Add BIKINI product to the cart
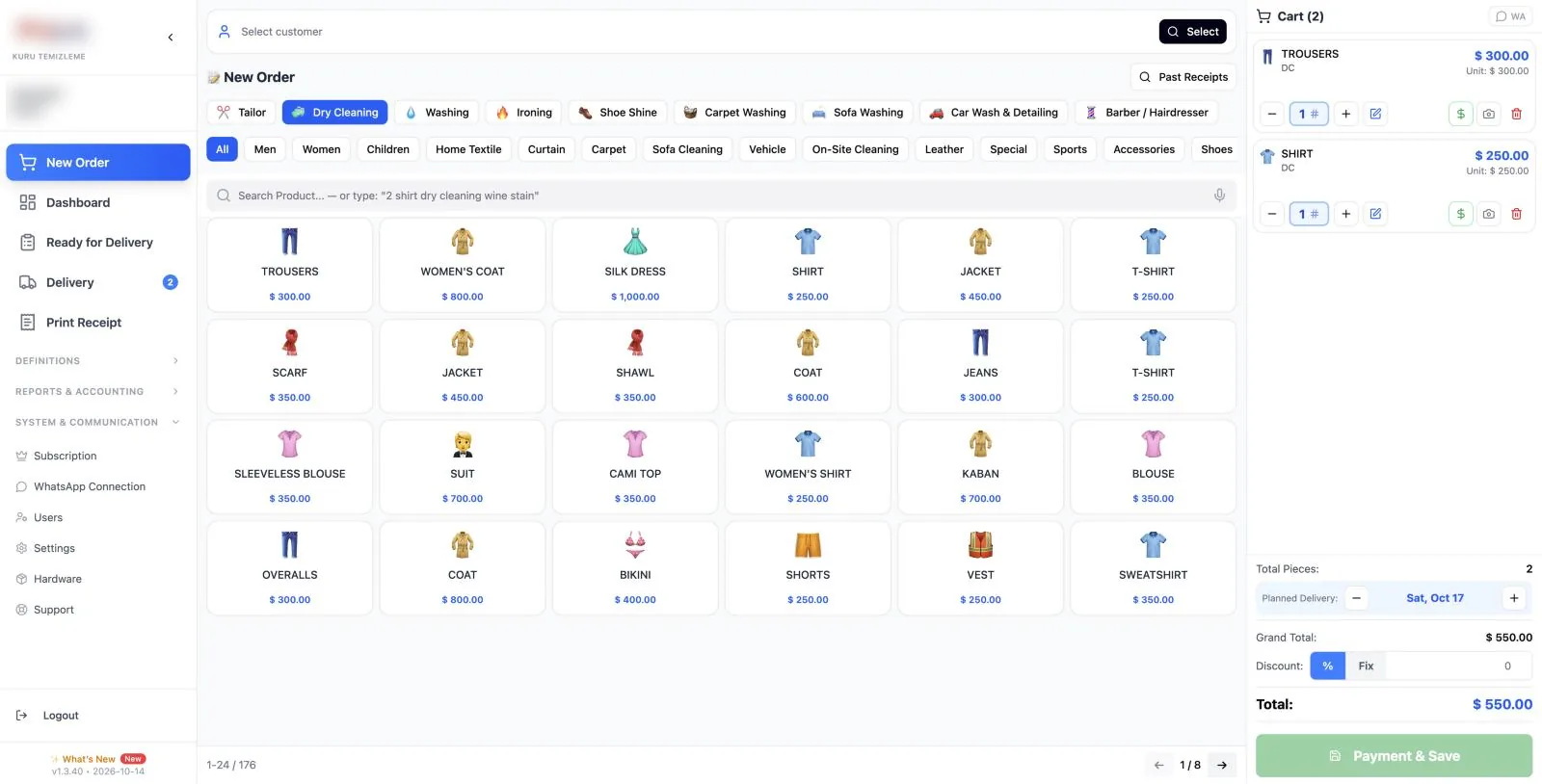This screenshot has width=1542, height=784. tap(635, 568)
